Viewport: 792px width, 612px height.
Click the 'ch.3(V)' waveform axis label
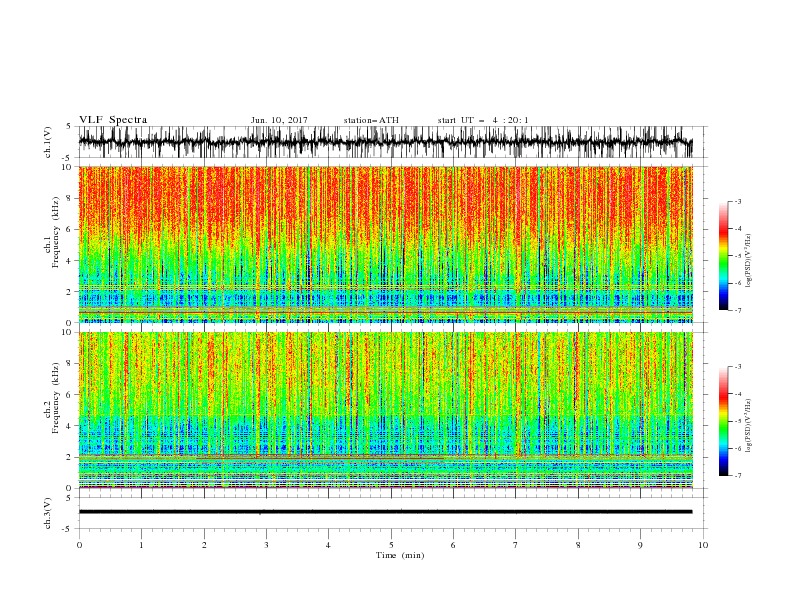(x=48, y=513)
